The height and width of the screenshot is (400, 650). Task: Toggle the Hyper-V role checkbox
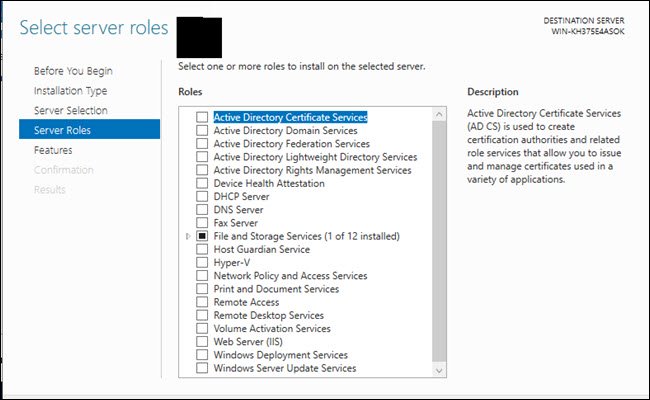[203, 263]
